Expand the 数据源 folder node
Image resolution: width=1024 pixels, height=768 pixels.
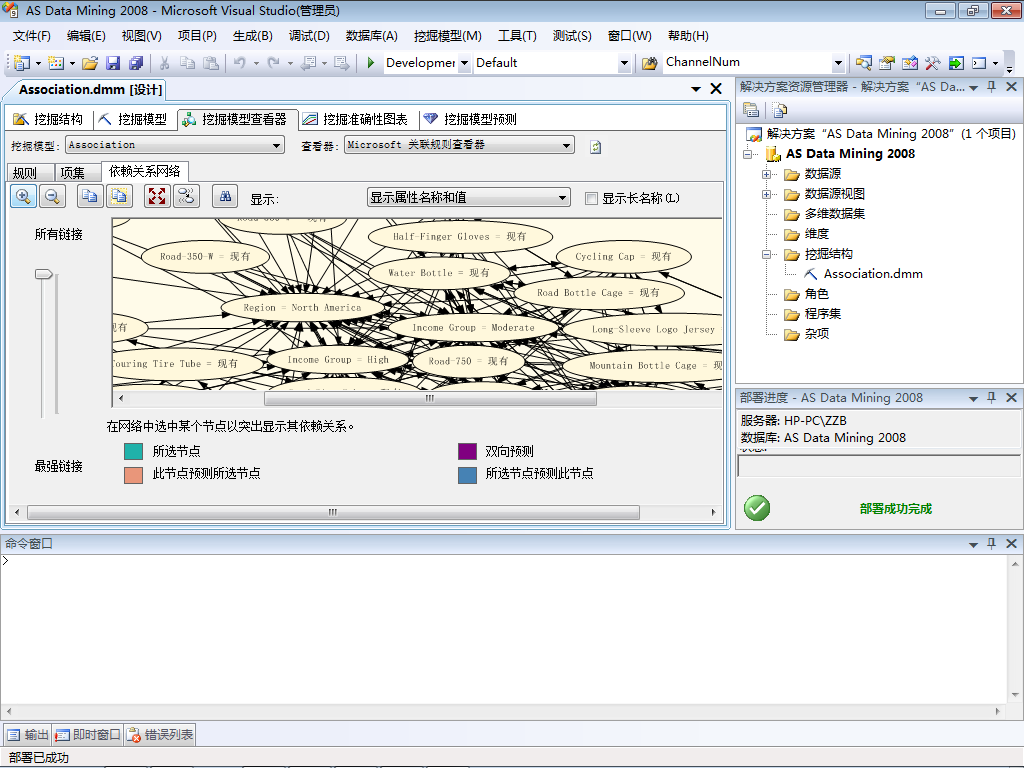(767, 174)
